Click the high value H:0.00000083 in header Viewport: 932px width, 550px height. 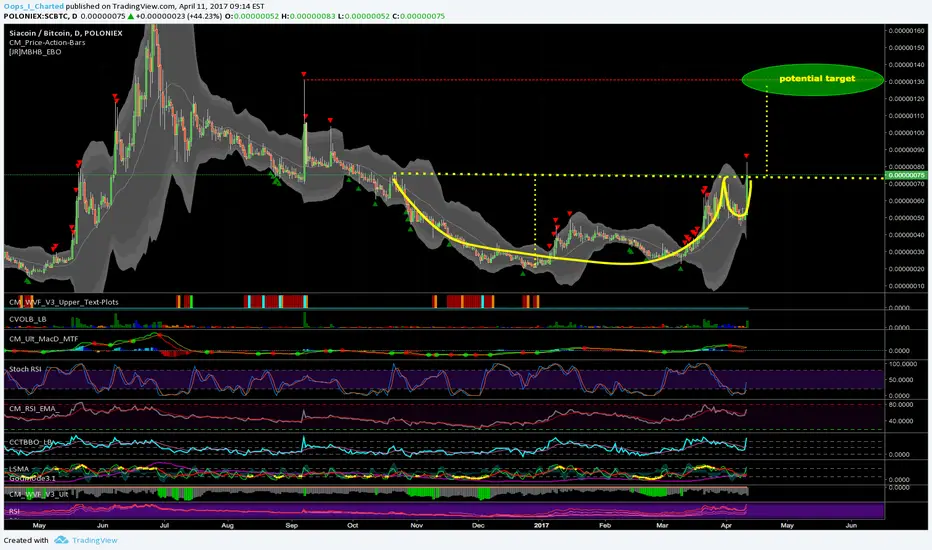point(308,16)
